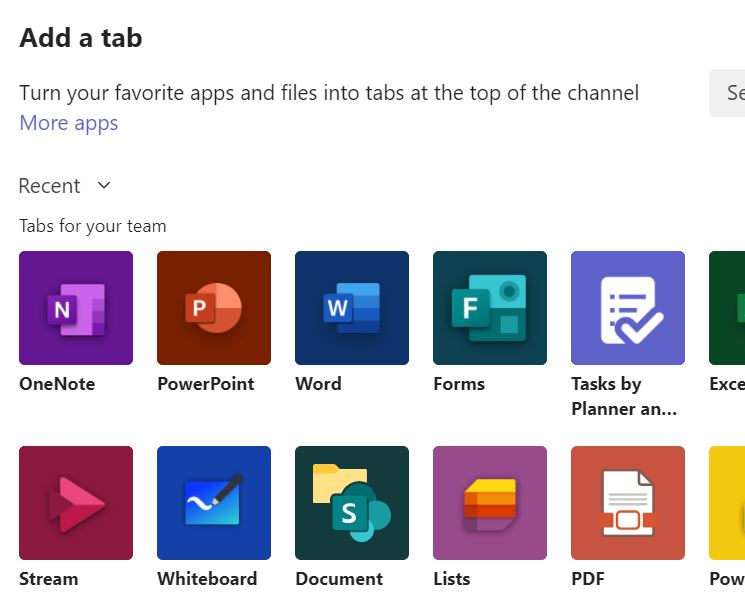Select the PDF app icon
This screenshot has width=745, height=596.
pyautogui.click(x=628, y=503)
